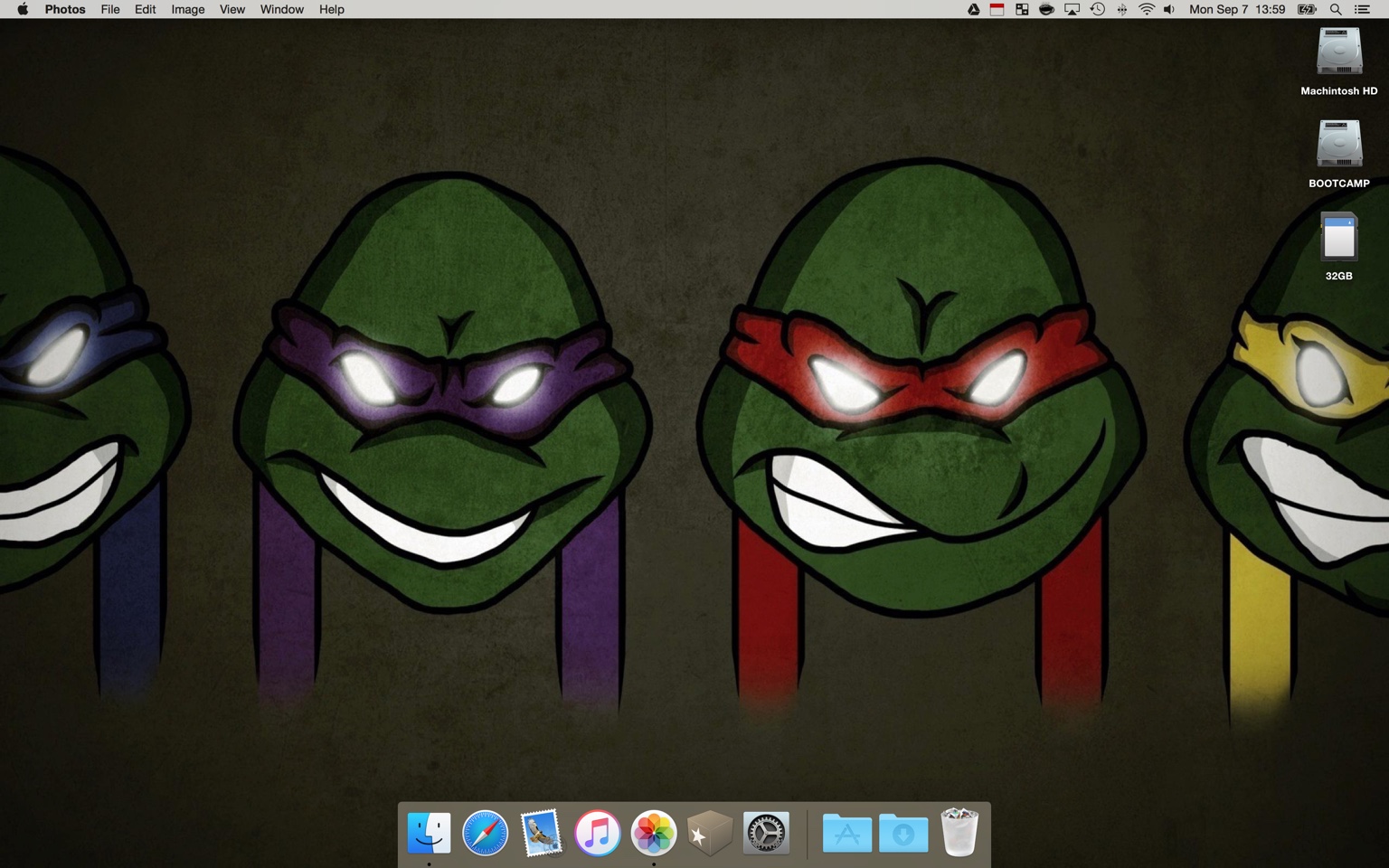Open the Time Machine menu bar icon
Viewport: 1389px width, 868px height.
pyautogui.click(x=1097, y=9)
